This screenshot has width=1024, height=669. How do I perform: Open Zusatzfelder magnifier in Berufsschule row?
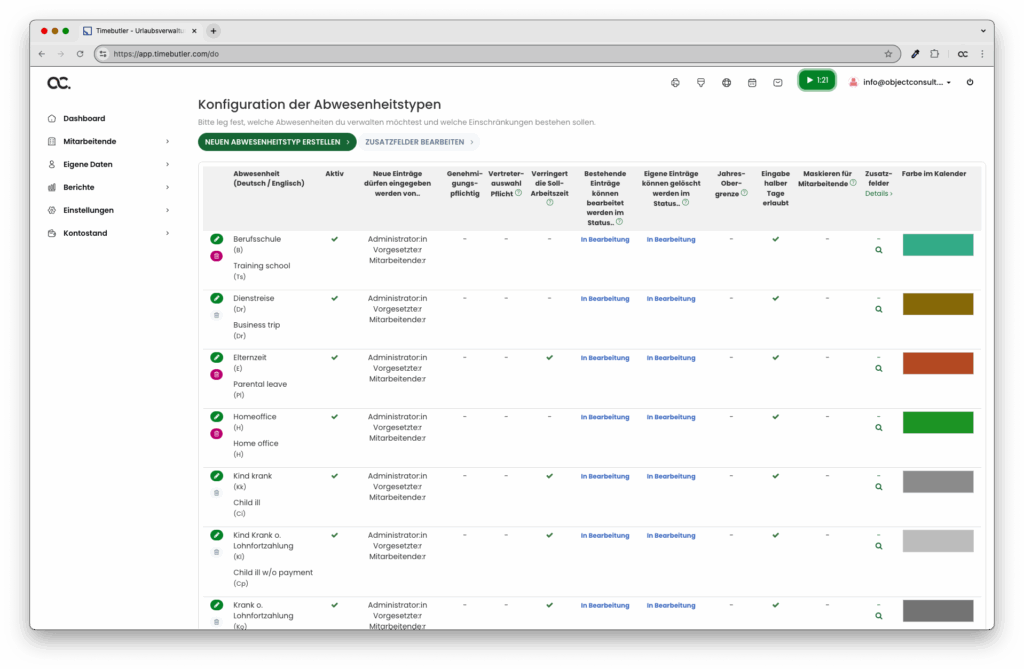tap(878, 250)
